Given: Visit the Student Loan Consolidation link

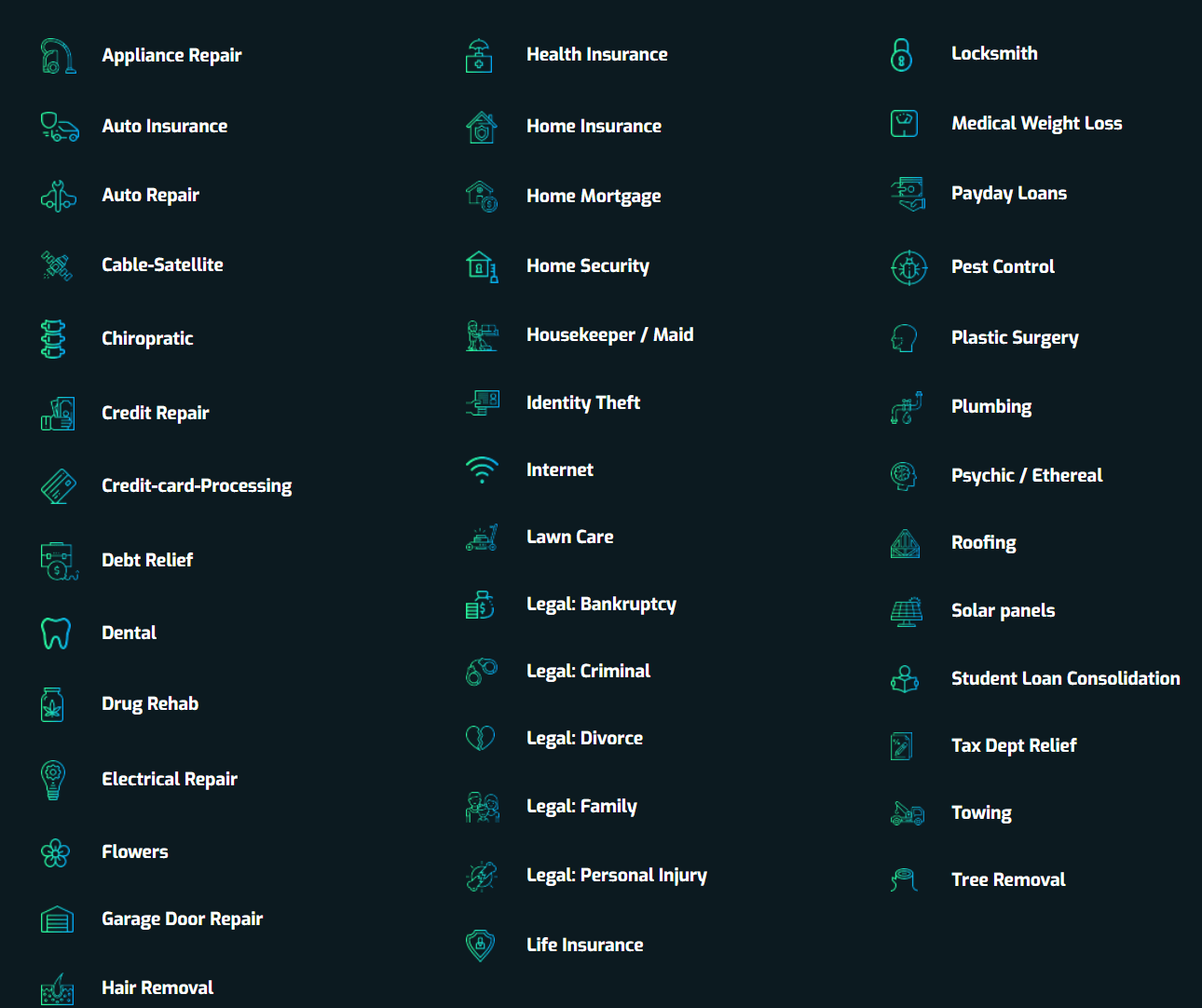Looking at the screenshot, I should [1066, 679].
